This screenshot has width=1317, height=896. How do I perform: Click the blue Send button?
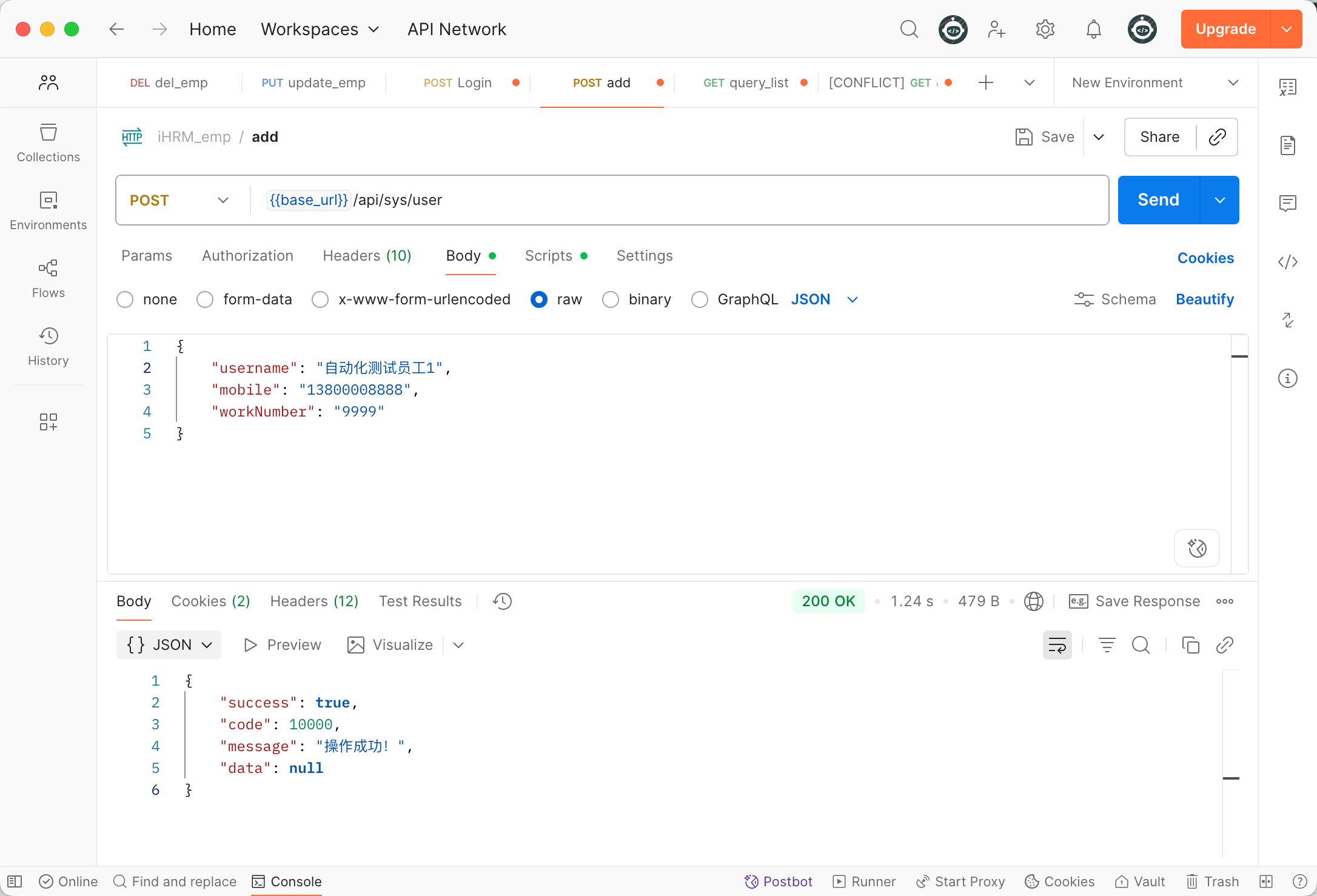click(1158, 200)
